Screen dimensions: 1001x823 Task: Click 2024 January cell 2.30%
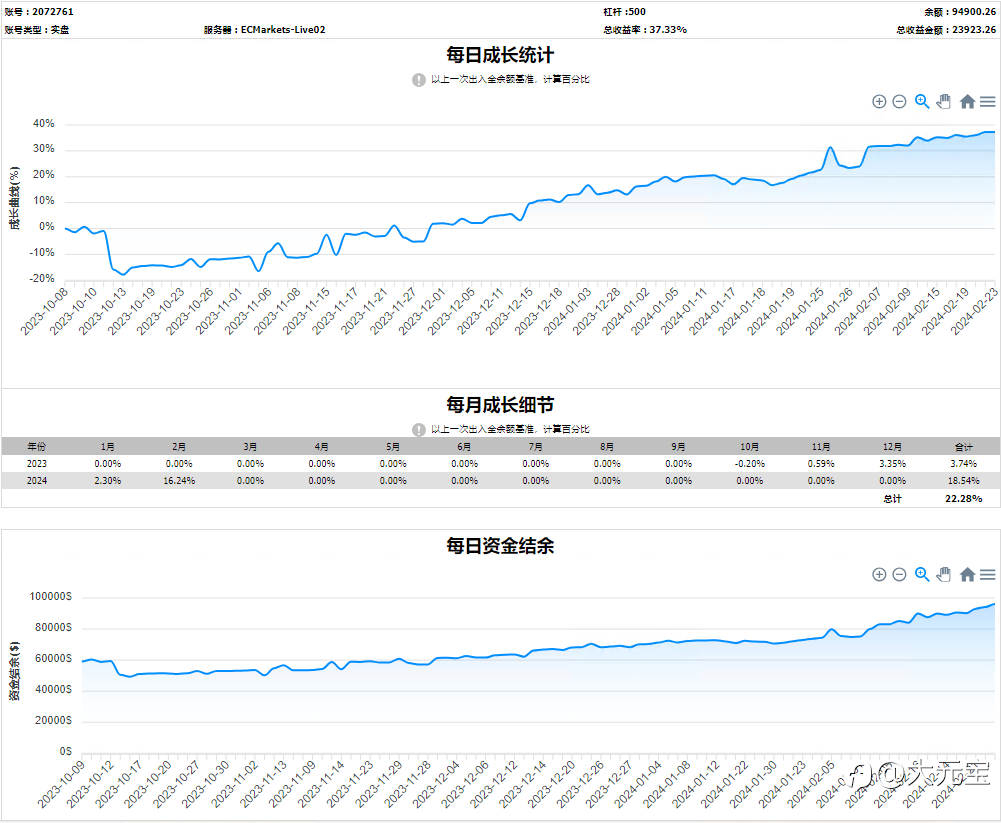click(x=107, y=481)
